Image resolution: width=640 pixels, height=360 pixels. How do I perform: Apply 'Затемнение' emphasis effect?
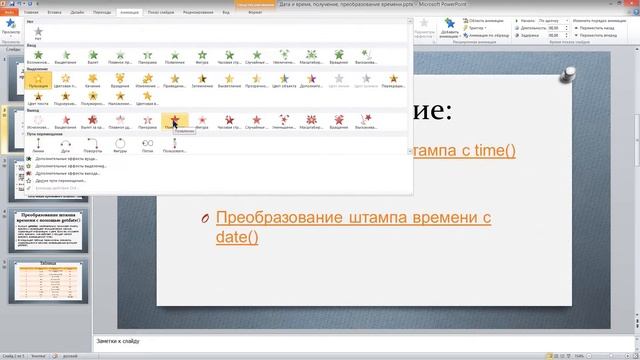[x=202, y=80]
